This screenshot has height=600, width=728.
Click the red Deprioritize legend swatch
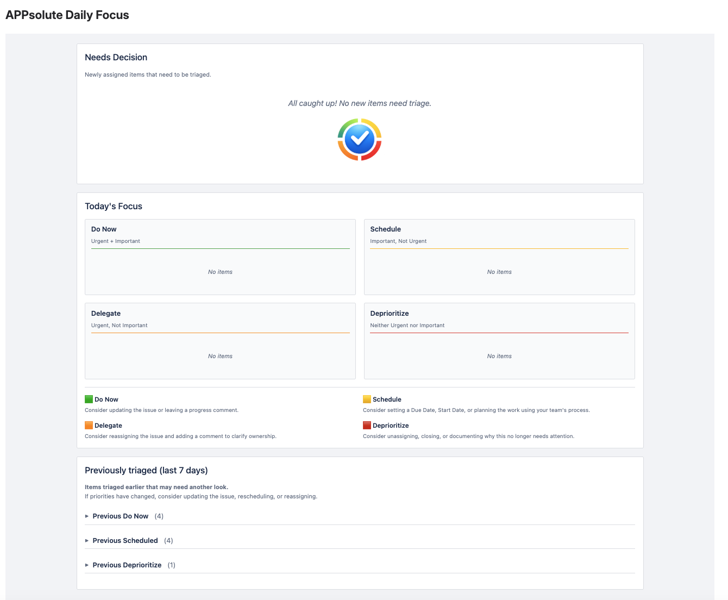[x=367, y=425]
